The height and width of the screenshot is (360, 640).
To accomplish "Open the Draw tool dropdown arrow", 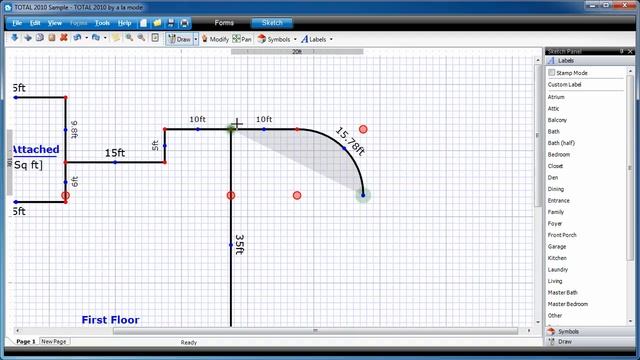I will pyautogui.click(x=196, y=40).
